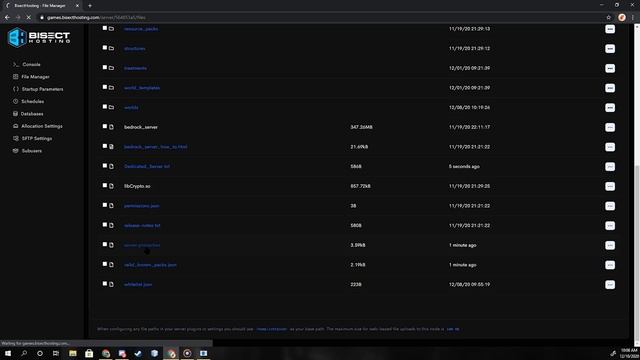Viewport: 640px width, 360px height.
Task: Open a new browser tab
Action: pyautogui.click(x=90, y=6)
